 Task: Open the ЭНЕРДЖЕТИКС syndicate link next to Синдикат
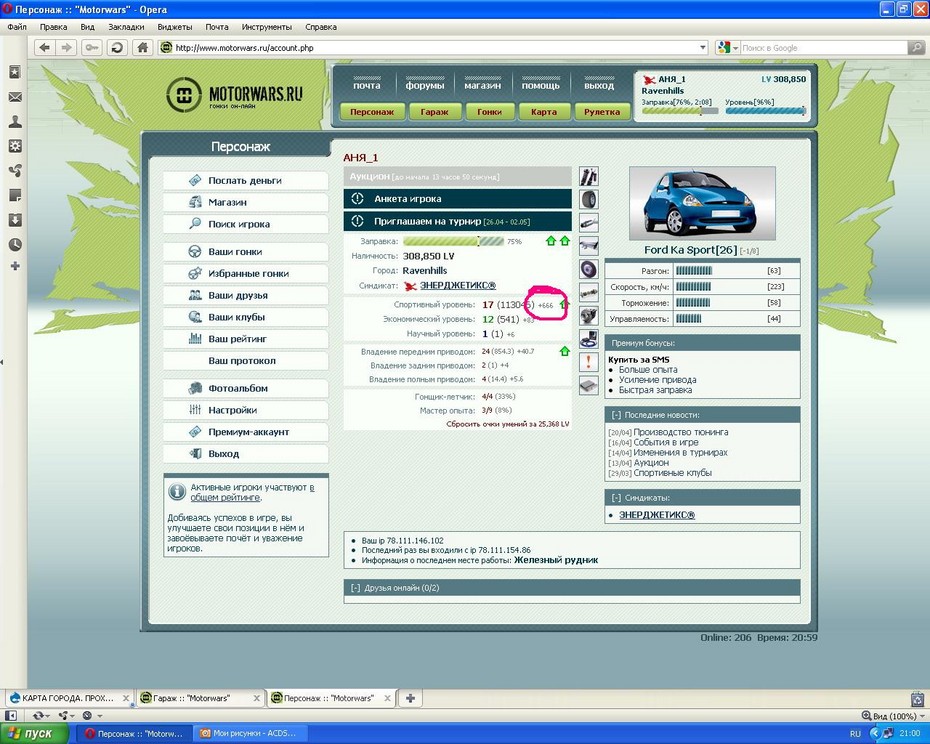point(458,285)
